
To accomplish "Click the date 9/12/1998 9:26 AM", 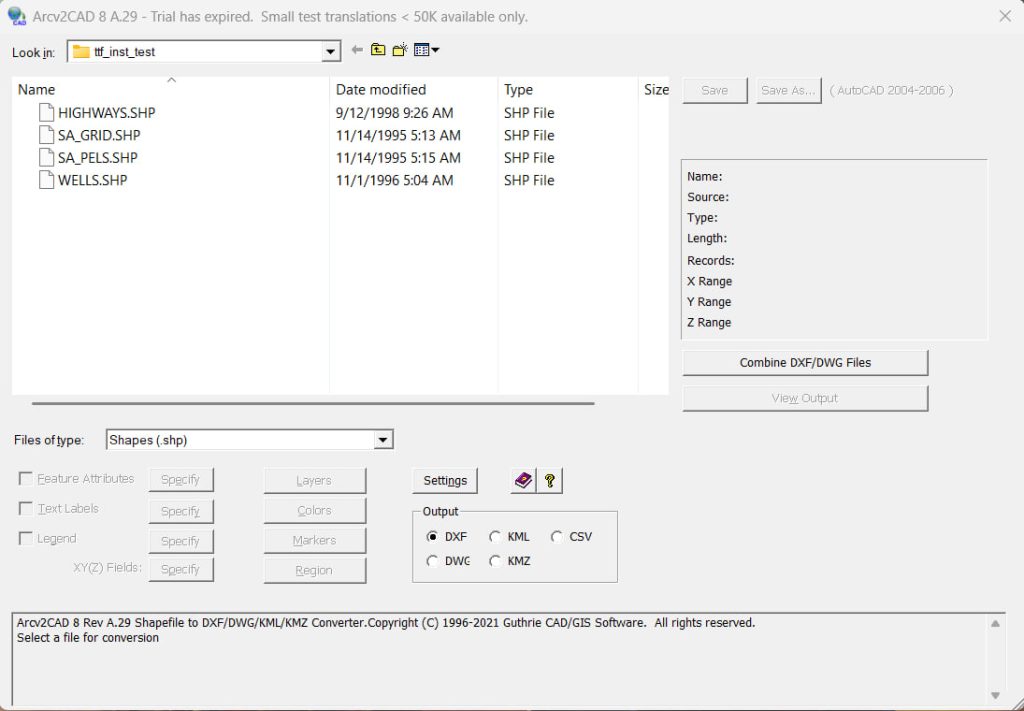I will 394,113.
